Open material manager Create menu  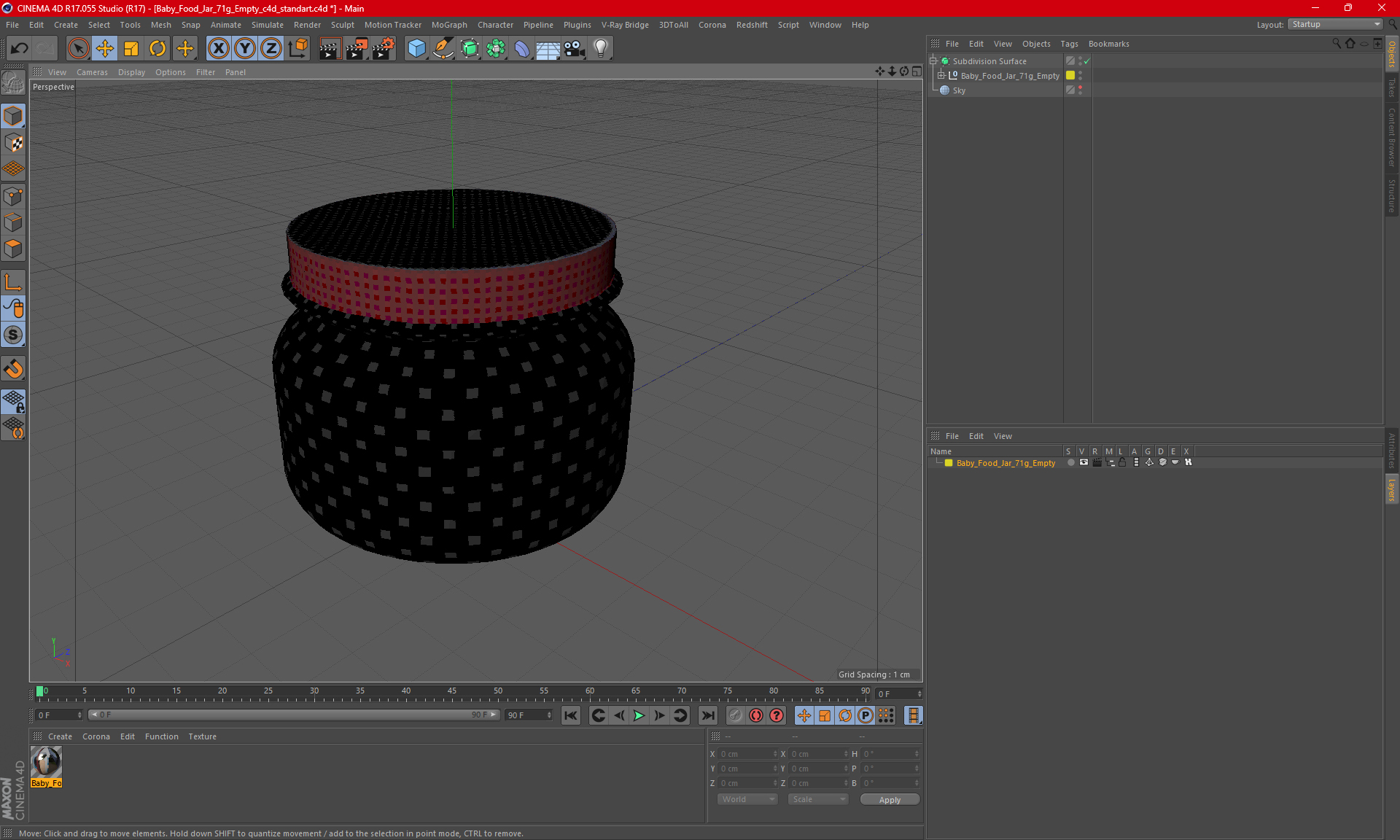pos(60,736)
